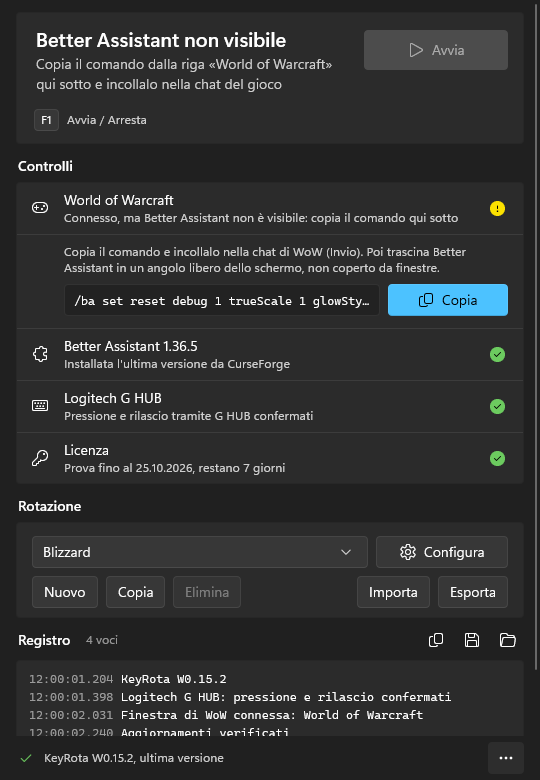This screenshot has width=540, height=780.
Task: Click the /ba set reset command field
Action: click(x=222, y=300)
